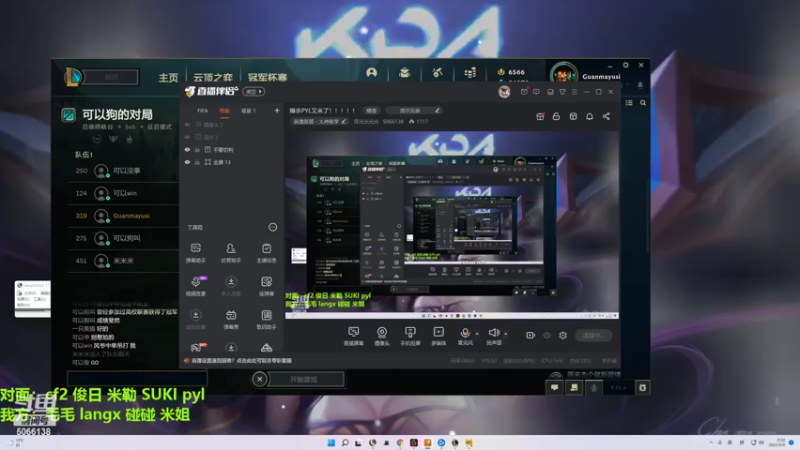800x450 pixels.
Task: Add camera source
Action: click(x=382, y=336)
